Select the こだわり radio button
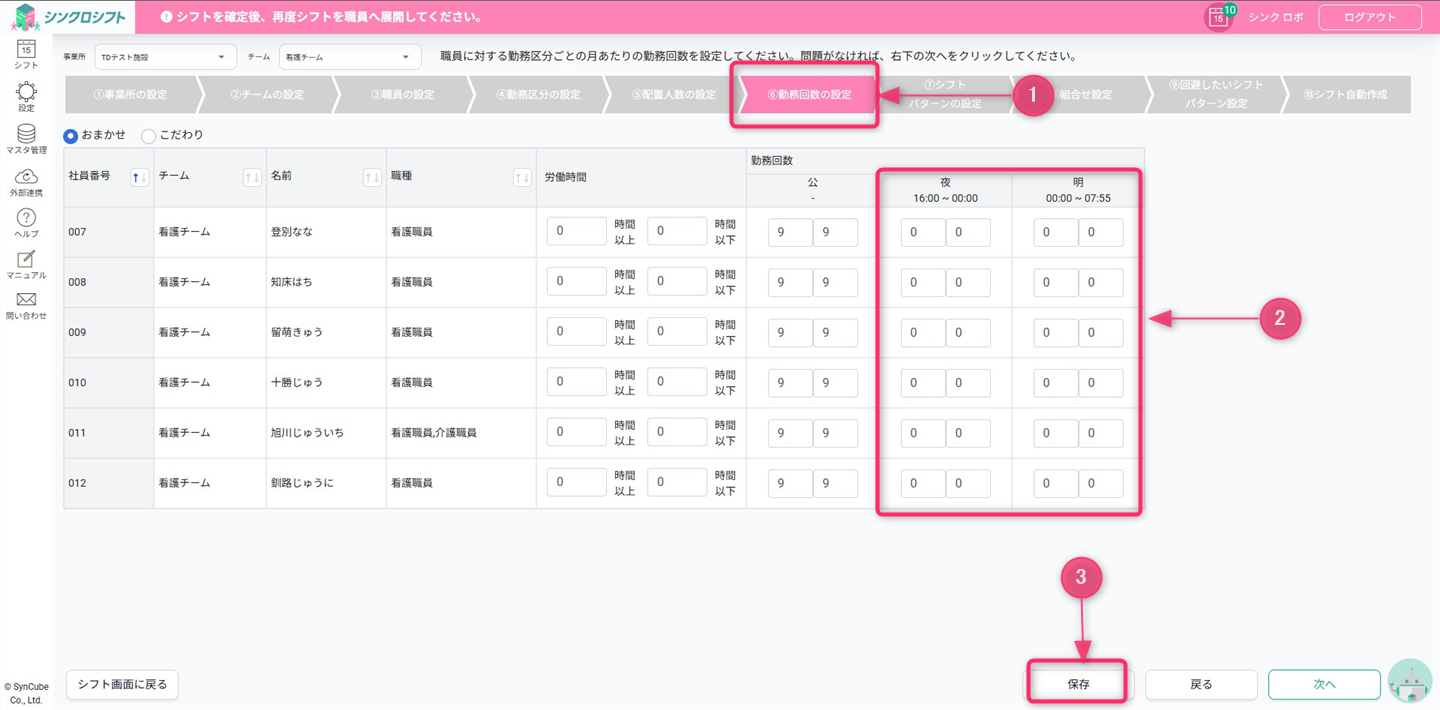The height and width of the screenshot is (710, 1440). (x=149, y=136)
